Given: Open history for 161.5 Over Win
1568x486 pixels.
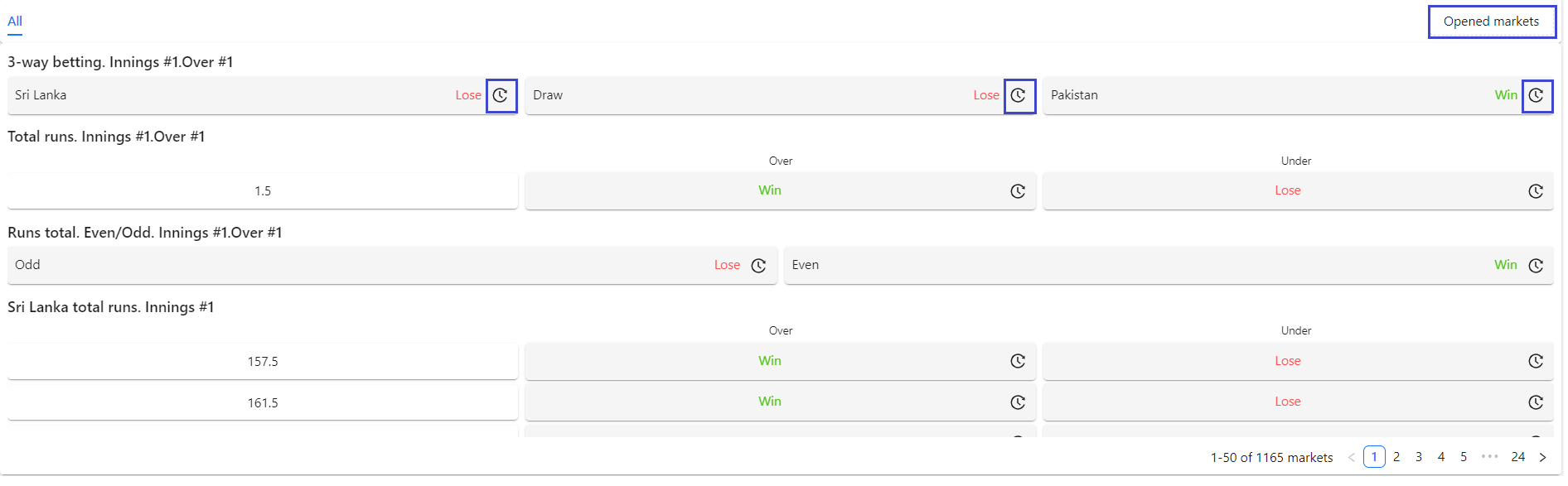Looking at the screenshot, I should coord(1019,402).
